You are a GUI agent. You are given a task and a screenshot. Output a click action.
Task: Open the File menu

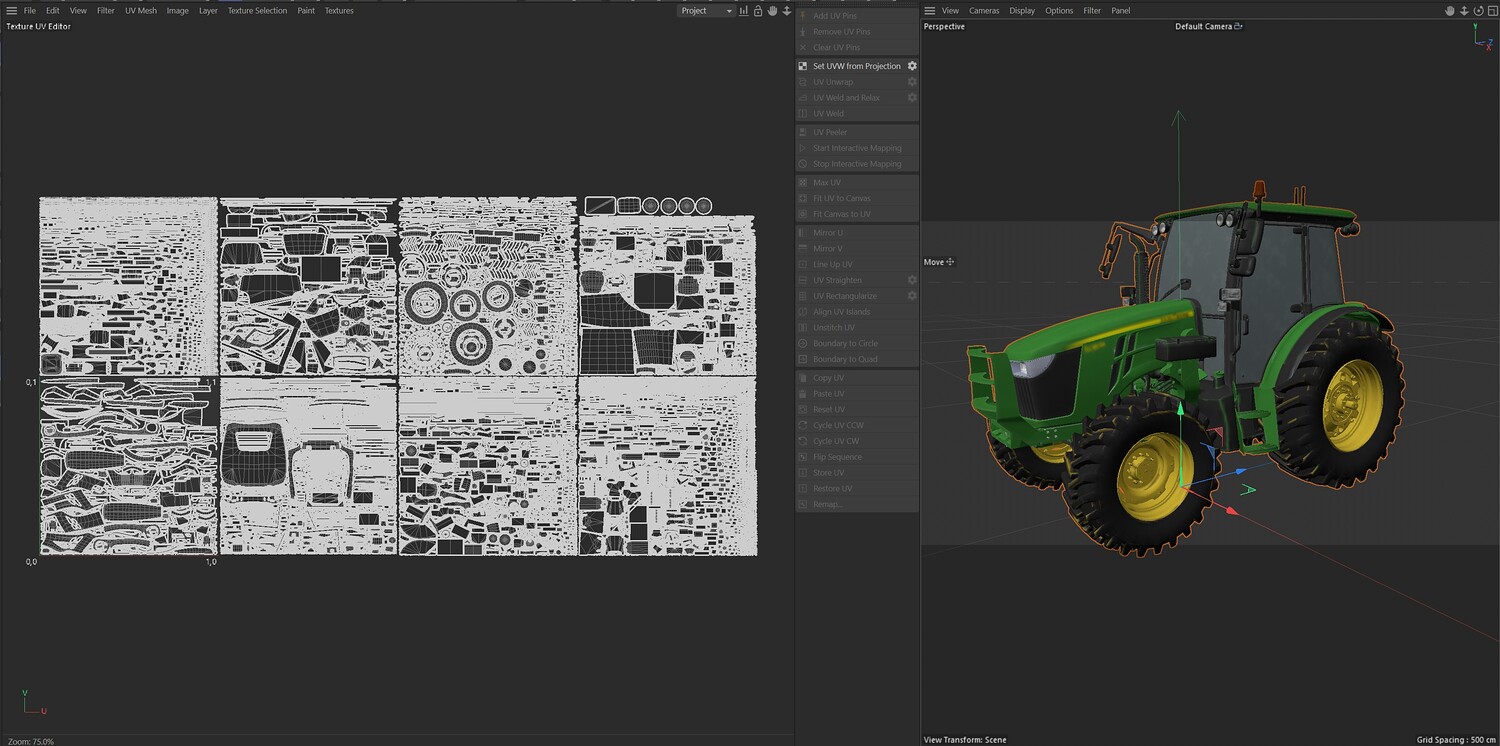[x=30, y=11]
